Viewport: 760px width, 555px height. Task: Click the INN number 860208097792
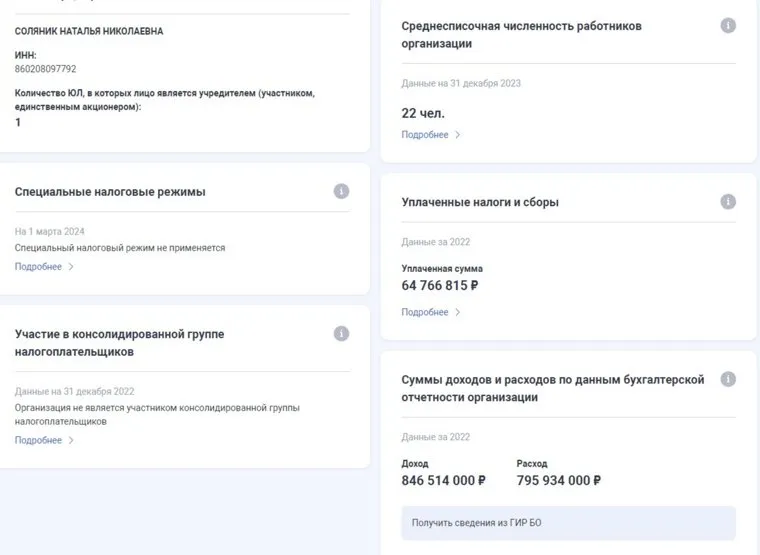point(46,69)
